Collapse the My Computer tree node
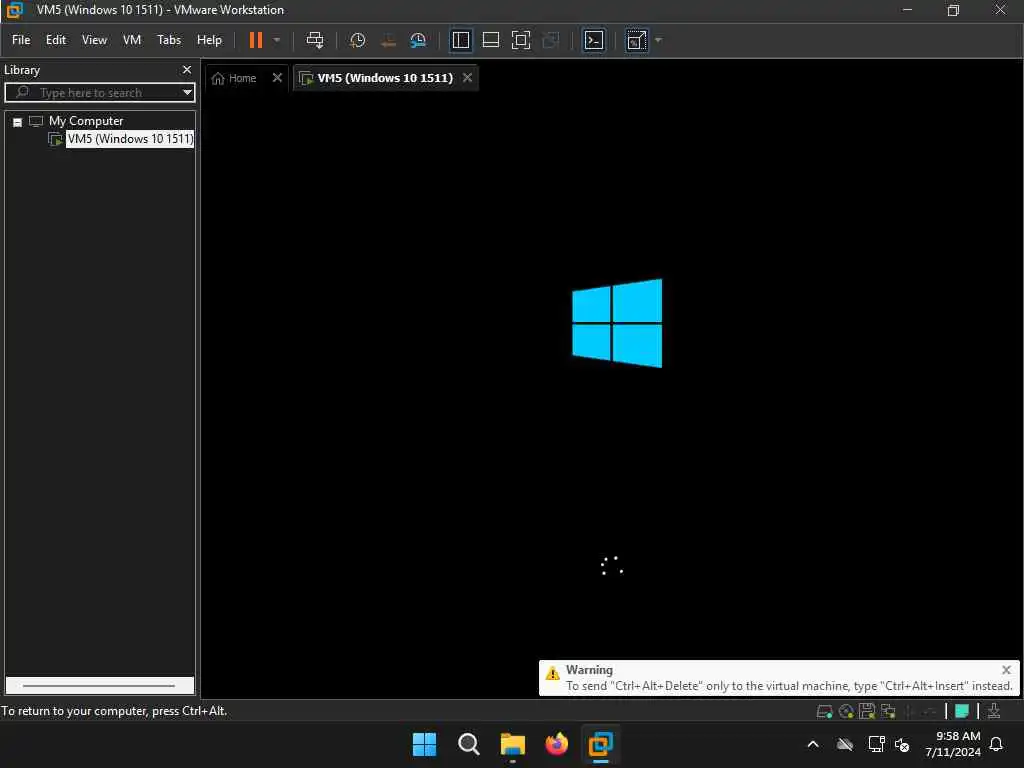This screenshot has height=768, width=1024. (x=18, y=122)
